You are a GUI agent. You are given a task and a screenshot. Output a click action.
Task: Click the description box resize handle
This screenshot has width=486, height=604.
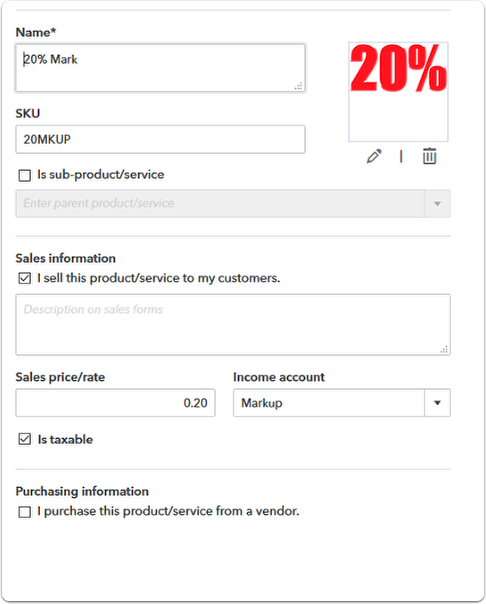click(444, 349)
